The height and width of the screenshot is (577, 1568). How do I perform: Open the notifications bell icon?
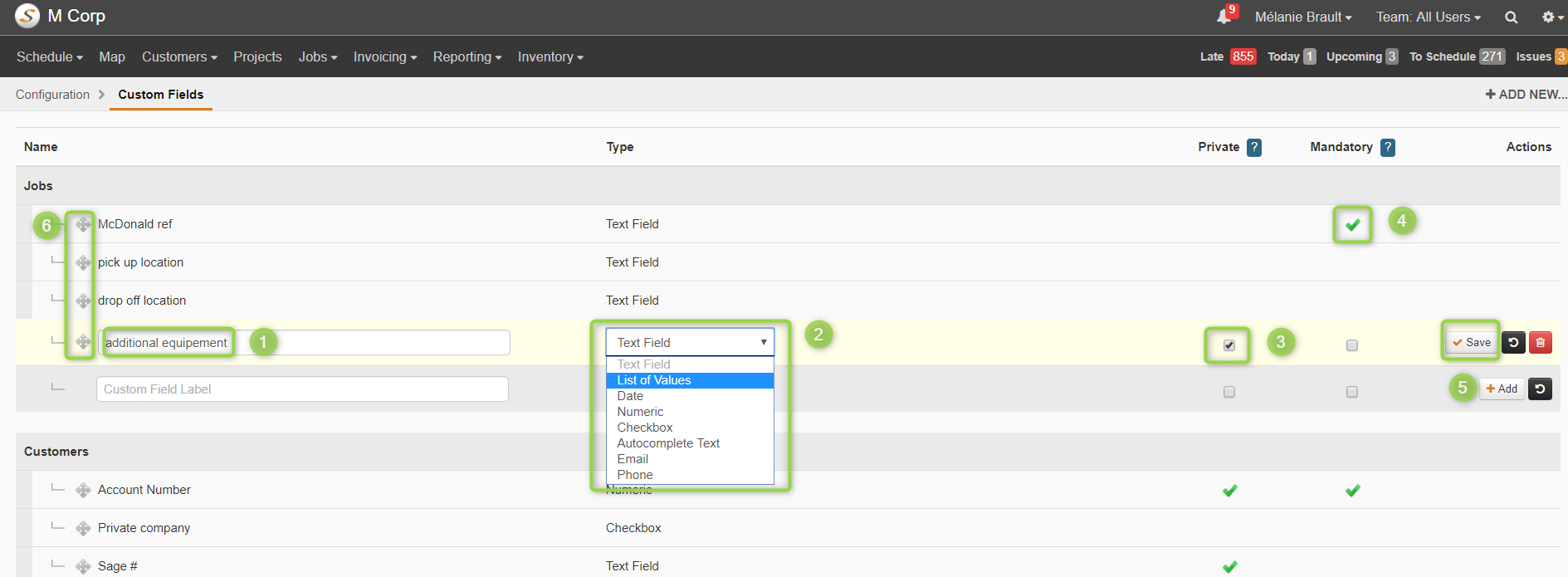tap(1225, 16)
